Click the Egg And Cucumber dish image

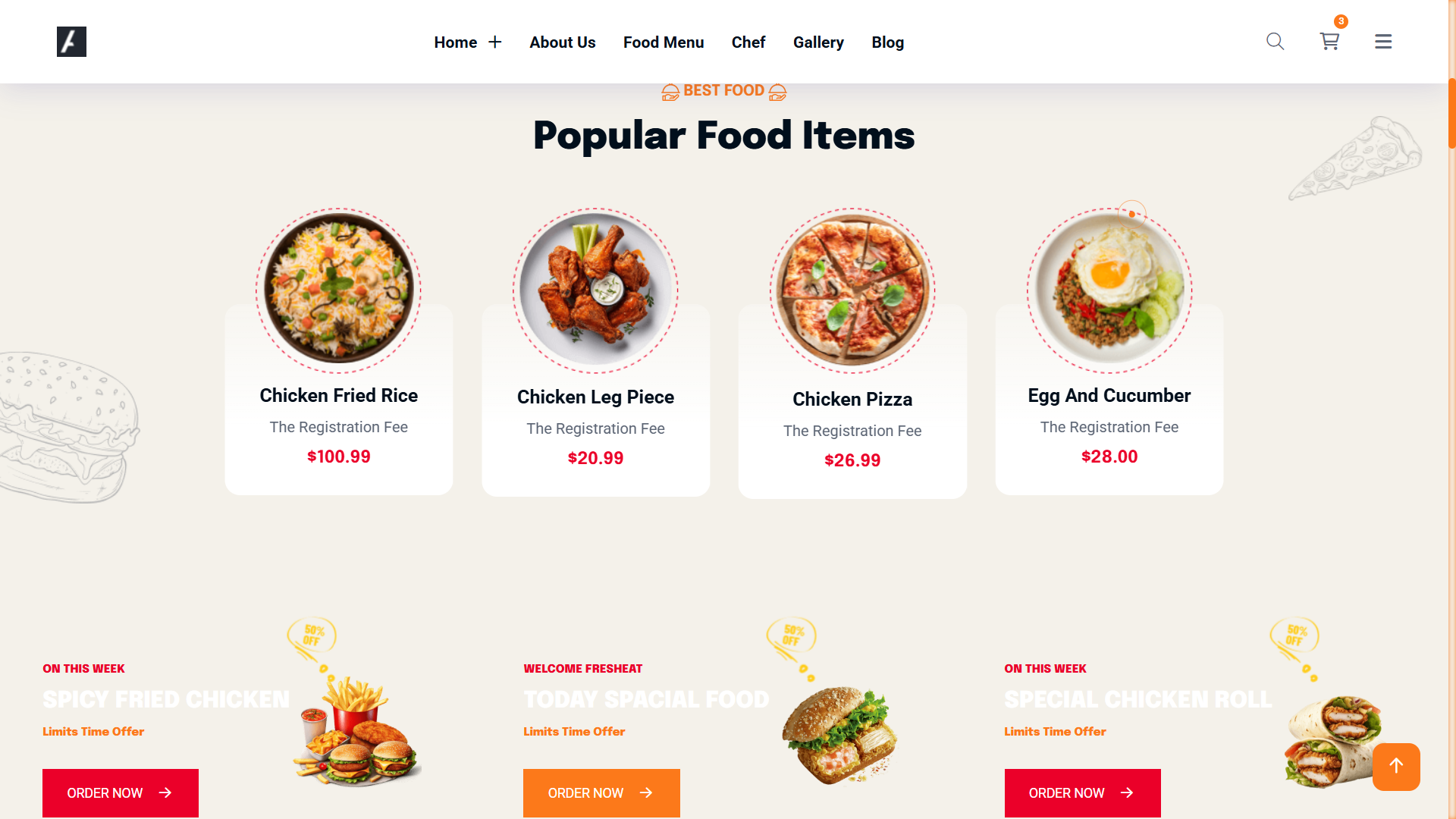(1109, 290)
